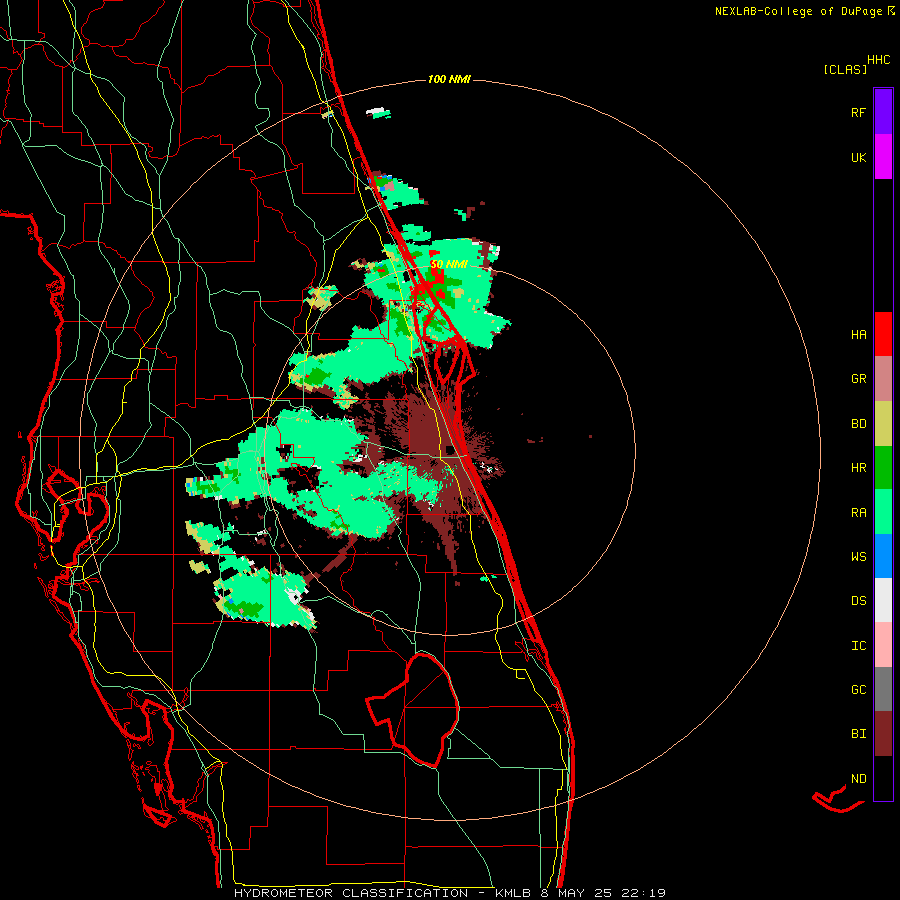This screenshot has height=900, width=900.
Task: Click the GR legend label
Action: [859, 379]
